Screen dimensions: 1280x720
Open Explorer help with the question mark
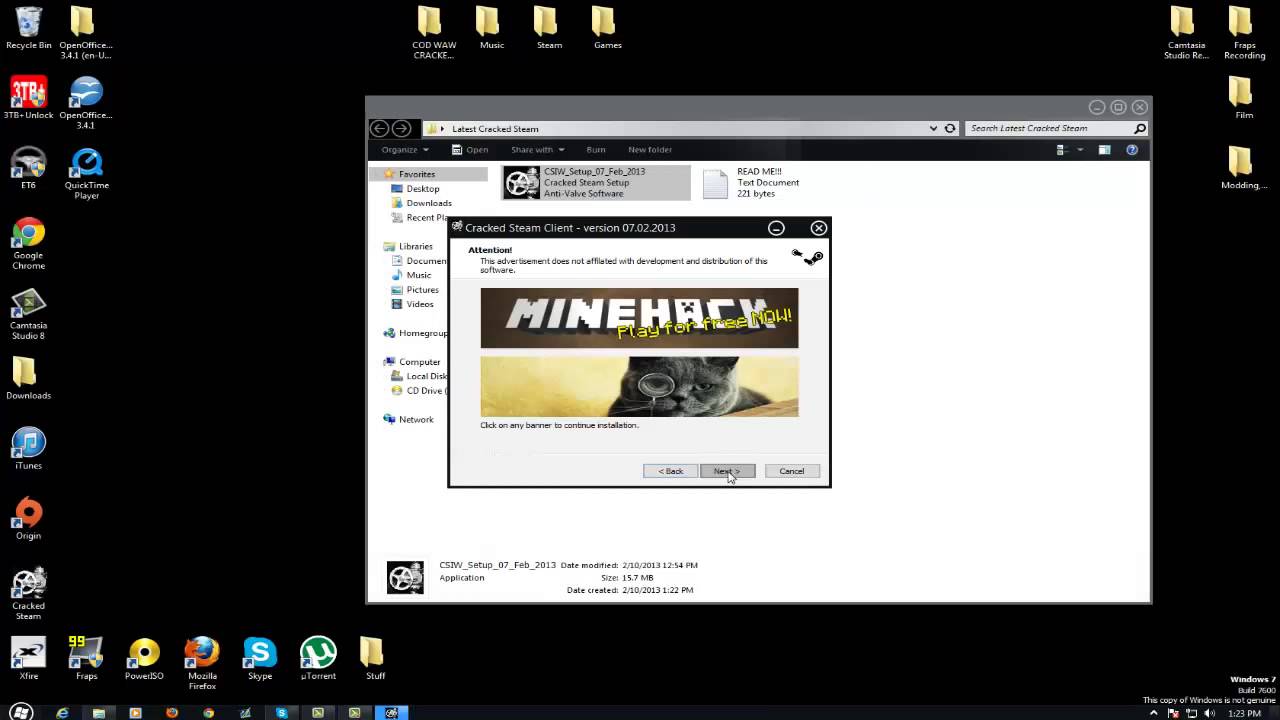point(1132,150)
